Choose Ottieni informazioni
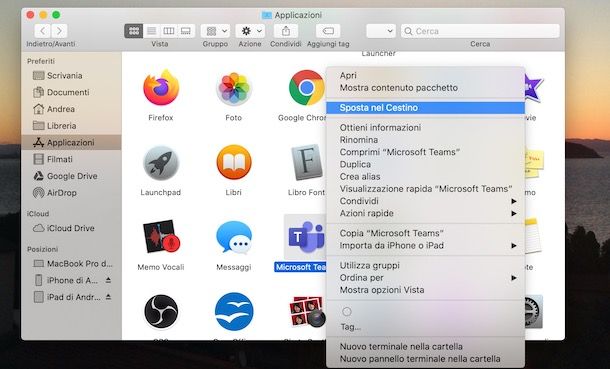The height and width of the screenshot is (369, 610). click(x=426, y=128)
